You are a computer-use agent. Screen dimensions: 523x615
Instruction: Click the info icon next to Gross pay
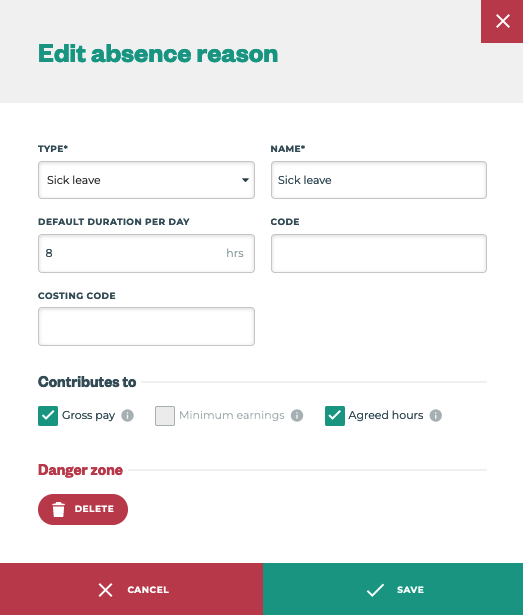pos(128,415)
